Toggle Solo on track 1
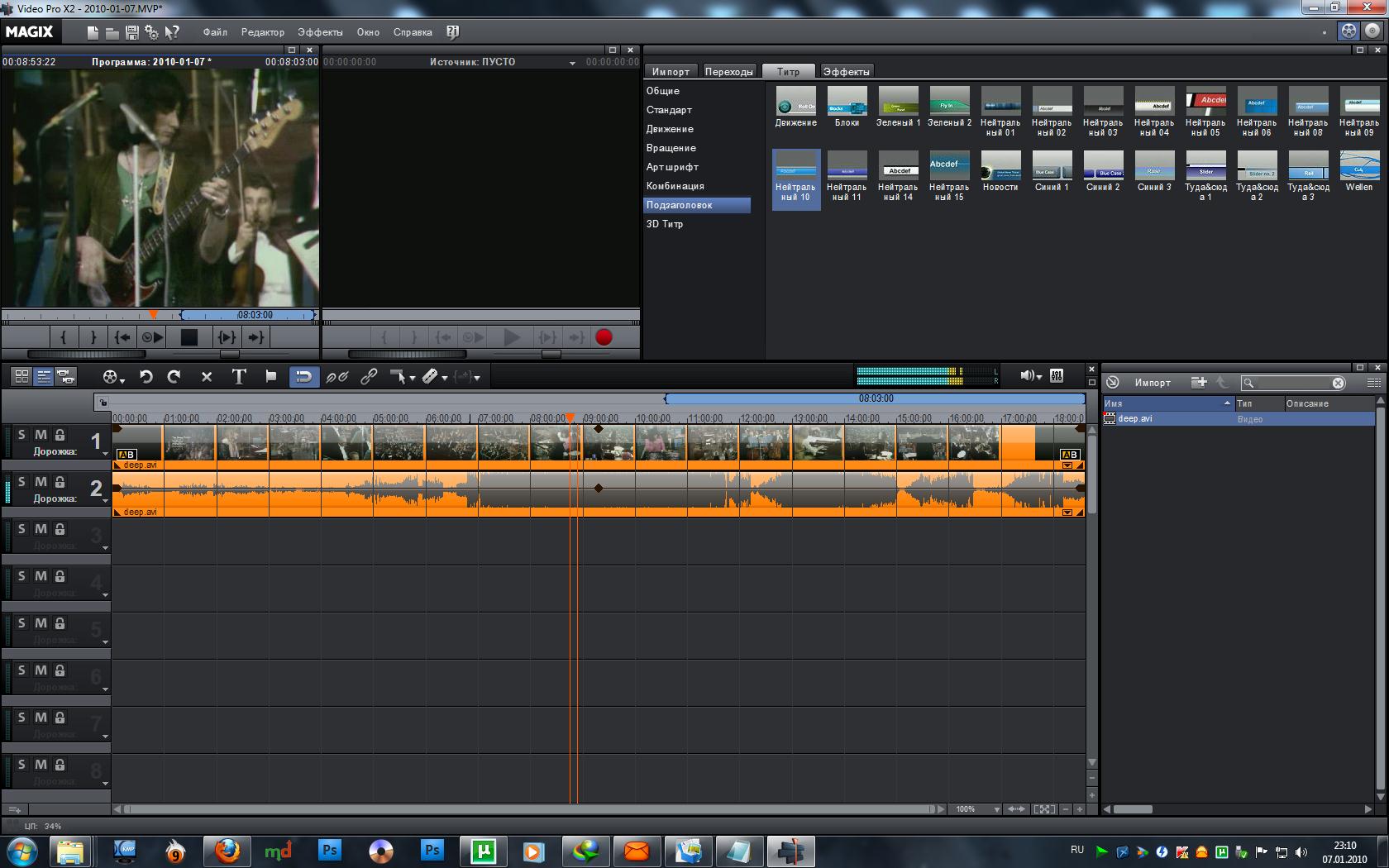The image size is (1389, 868). coord(21,435)
